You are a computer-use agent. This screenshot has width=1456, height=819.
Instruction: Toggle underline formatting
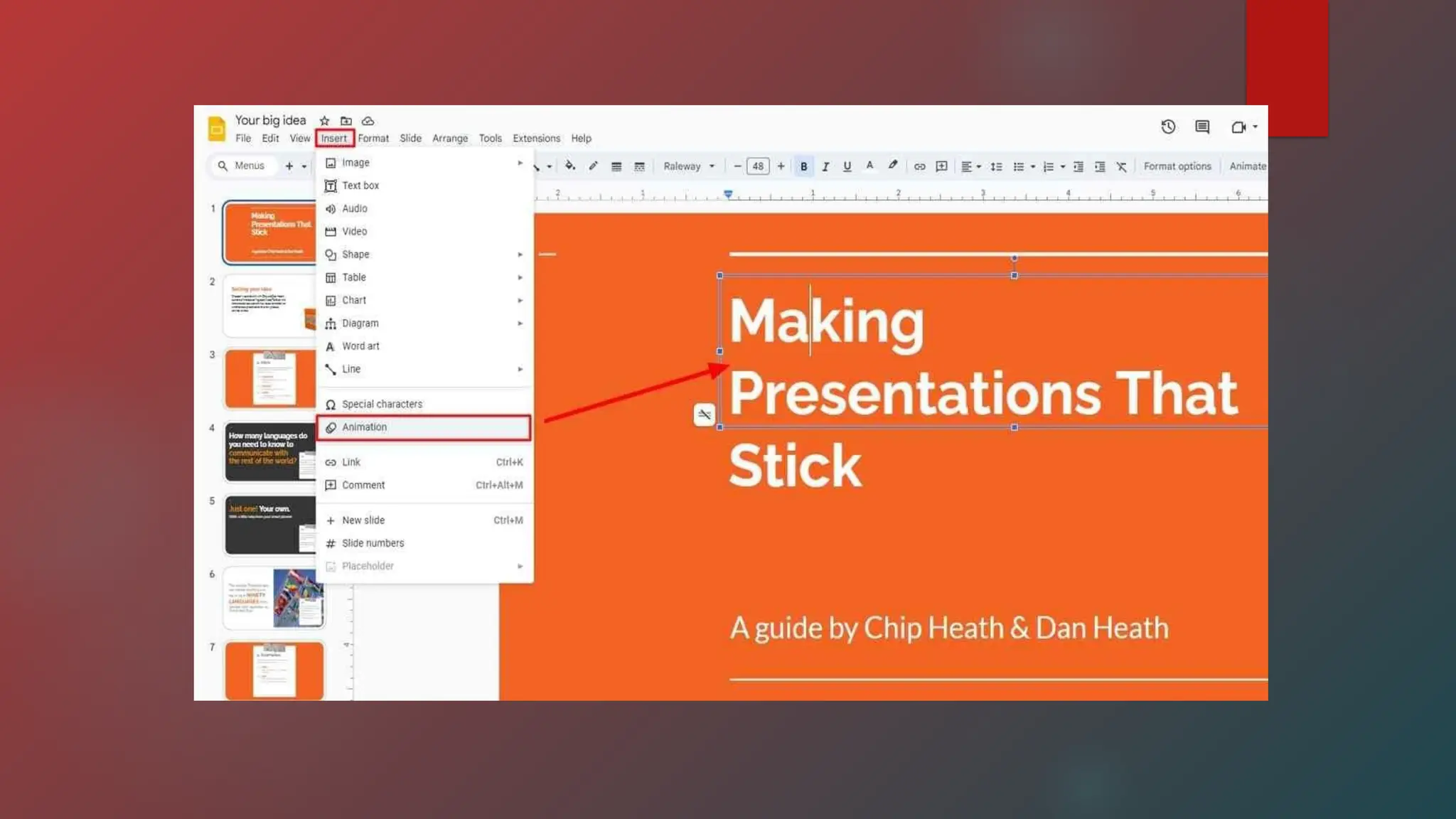click(847, 166)
